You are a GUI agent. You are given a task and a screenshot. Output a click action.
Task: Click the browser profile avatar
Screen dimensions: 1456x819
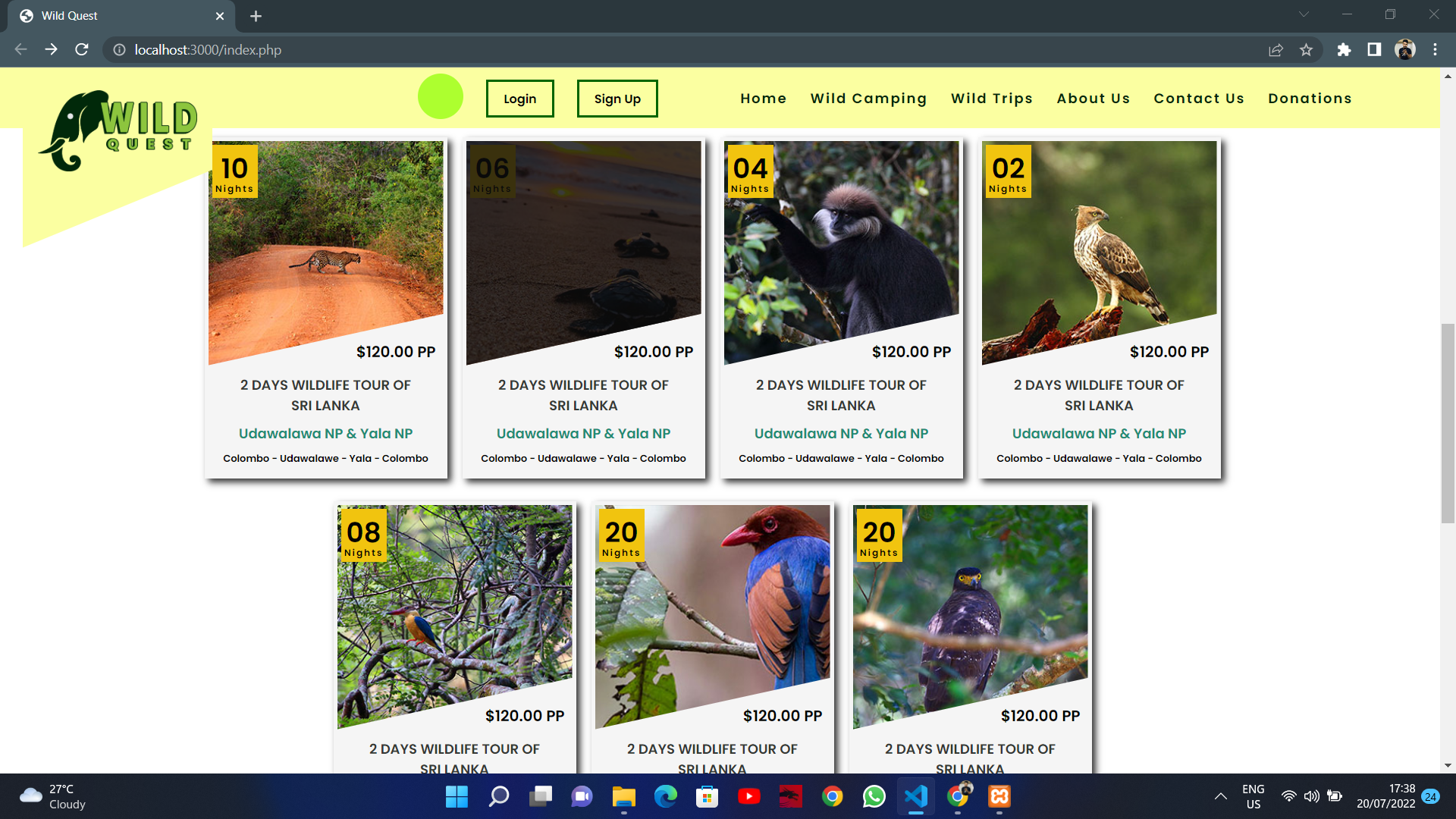coord(1405,49)
